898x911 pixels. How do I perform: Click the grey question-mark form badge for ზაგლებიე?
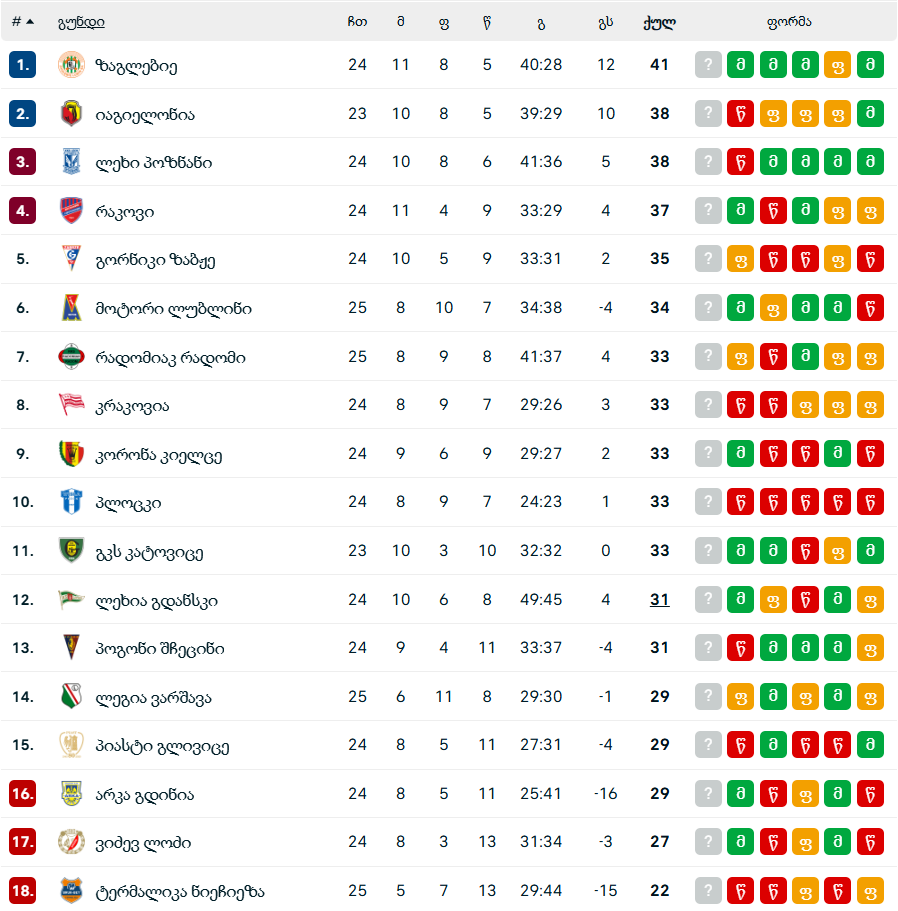pos(708,65)
